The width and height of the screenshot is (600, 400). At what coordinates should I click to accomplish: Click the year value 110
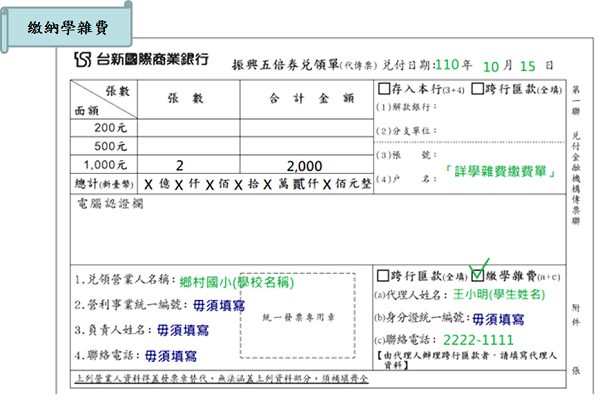(447, 64)
